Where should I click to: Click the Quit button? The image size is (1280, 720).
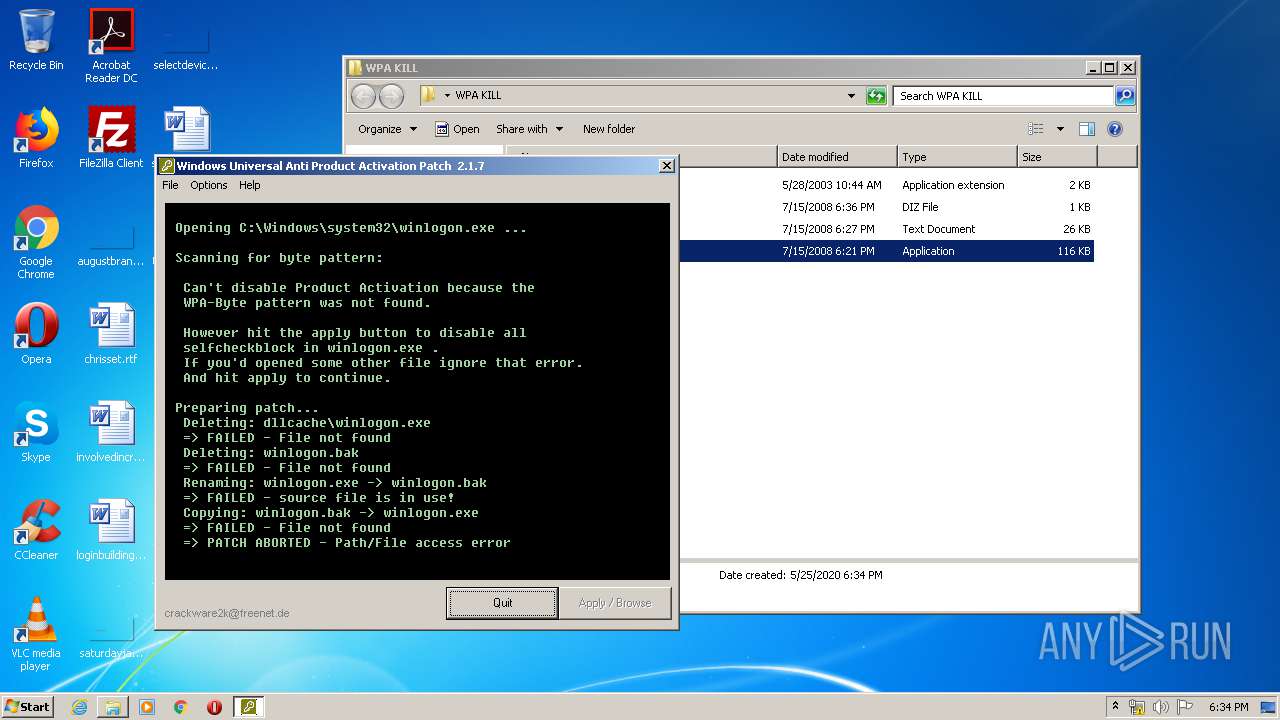click(x=502, y=603)
